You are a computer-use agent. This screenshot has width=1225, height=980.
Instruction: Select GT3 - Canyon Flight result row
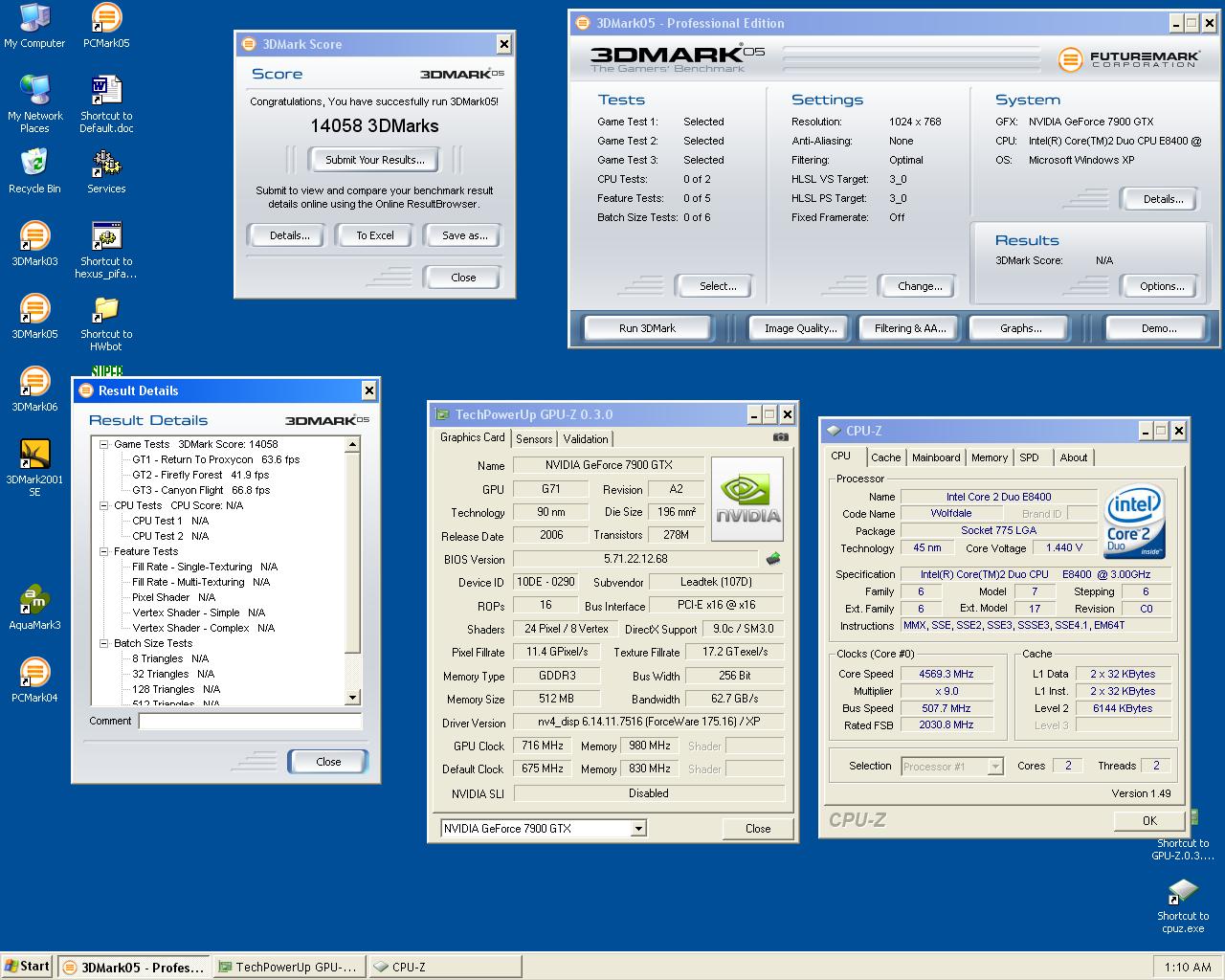(x=201, y=490)
